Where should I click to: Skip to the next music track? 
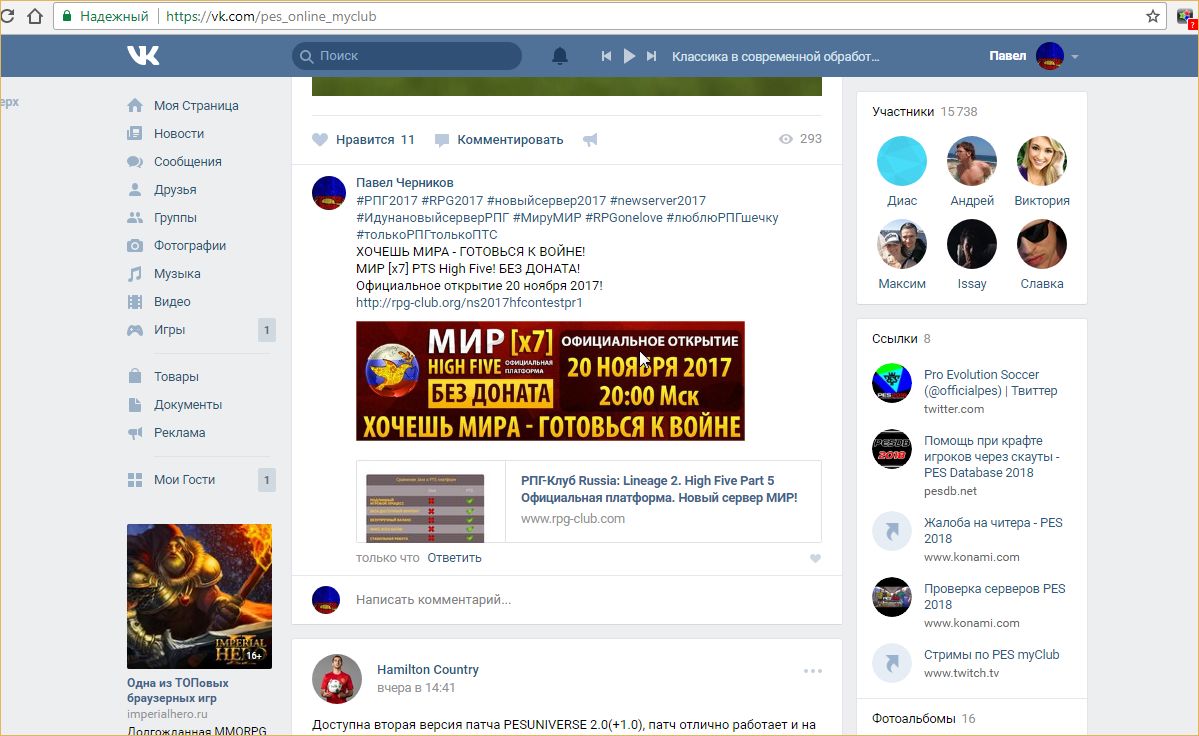click(x=652, y=56)
